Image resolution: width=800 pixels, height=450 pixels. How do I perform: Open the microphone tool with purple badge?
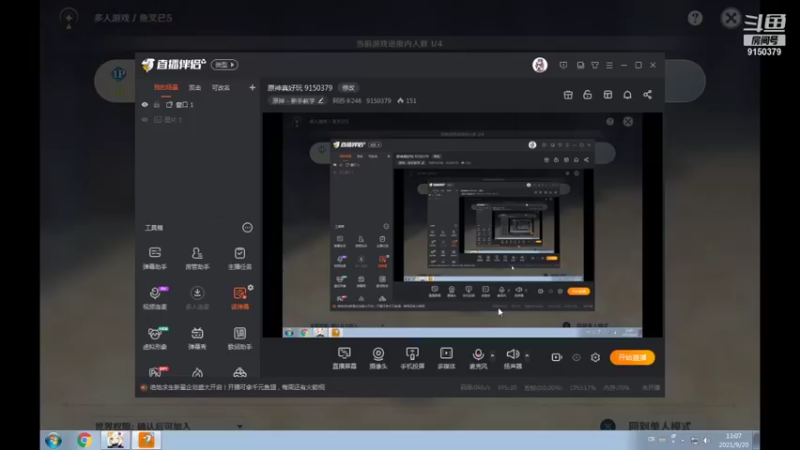155,297
